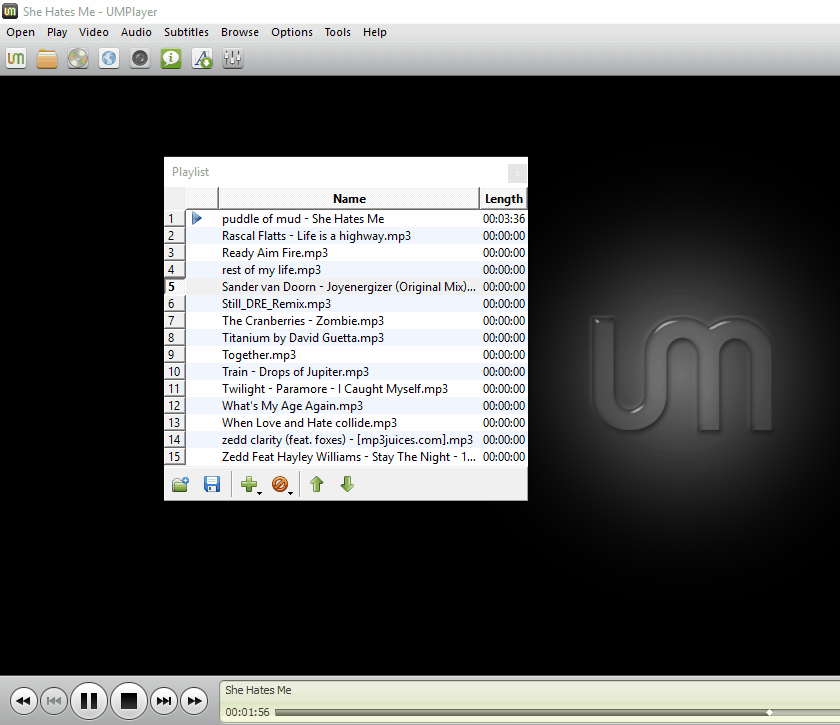This screenshot has width=840, height=725.
Task: Click the Length column header
Action: (504, 198)
